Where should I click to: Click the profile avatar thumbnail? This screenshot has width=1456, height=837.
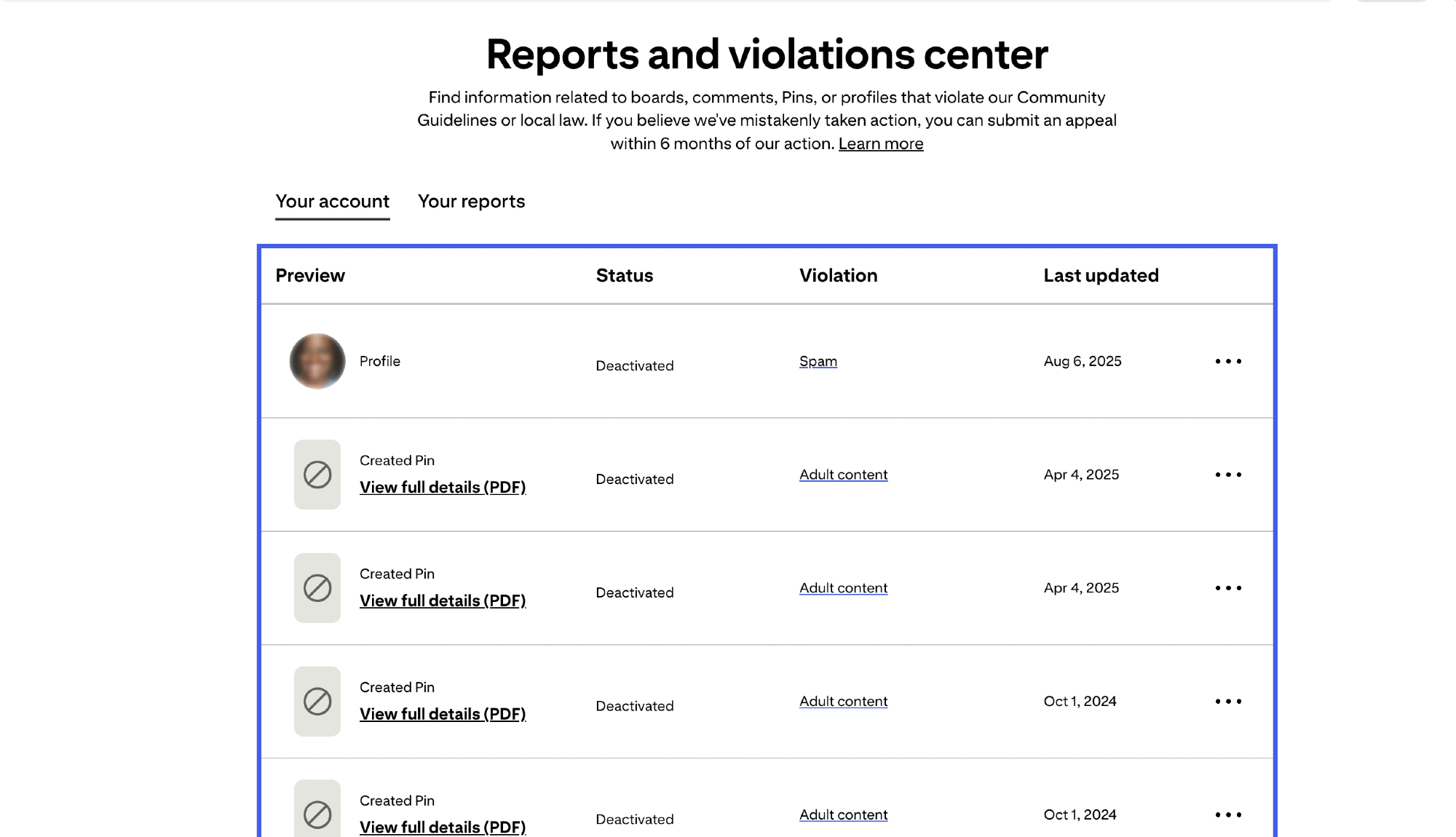[317, 361]
